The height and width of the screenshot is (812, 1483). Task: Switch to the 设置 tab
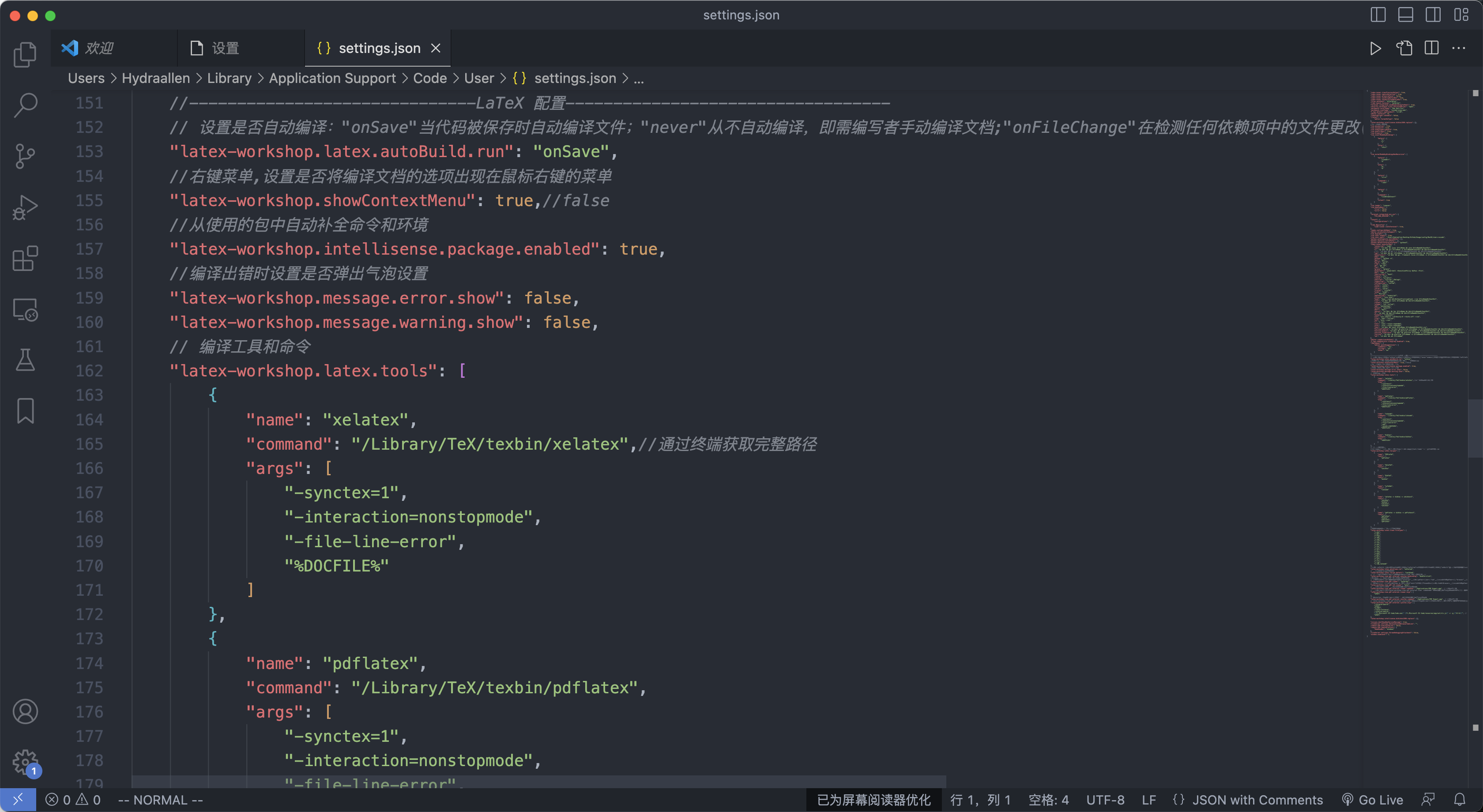(x=225, y=49)
